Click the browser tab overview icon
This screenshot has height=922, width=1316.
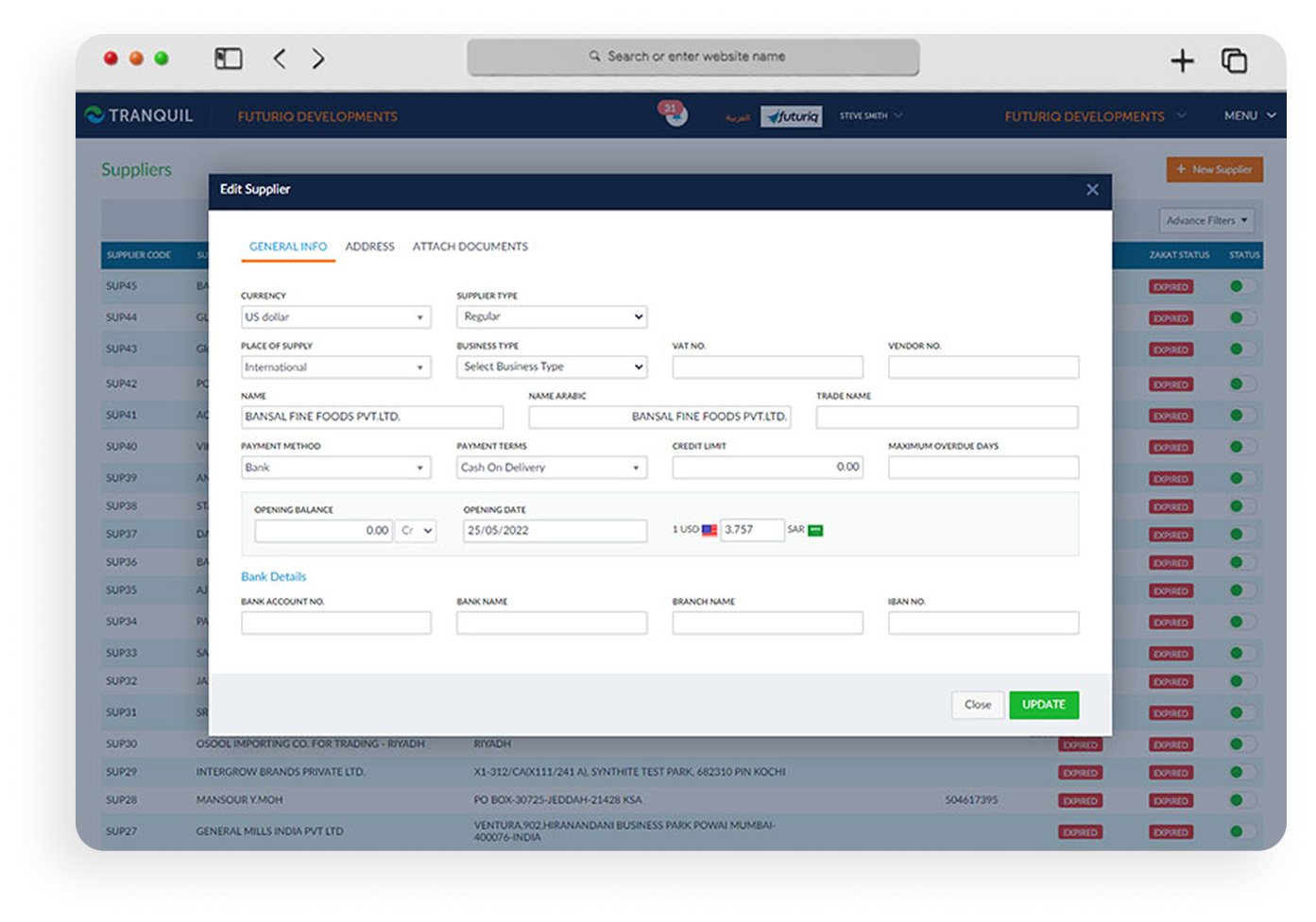pyautogui.click(x=1234, y=61)
